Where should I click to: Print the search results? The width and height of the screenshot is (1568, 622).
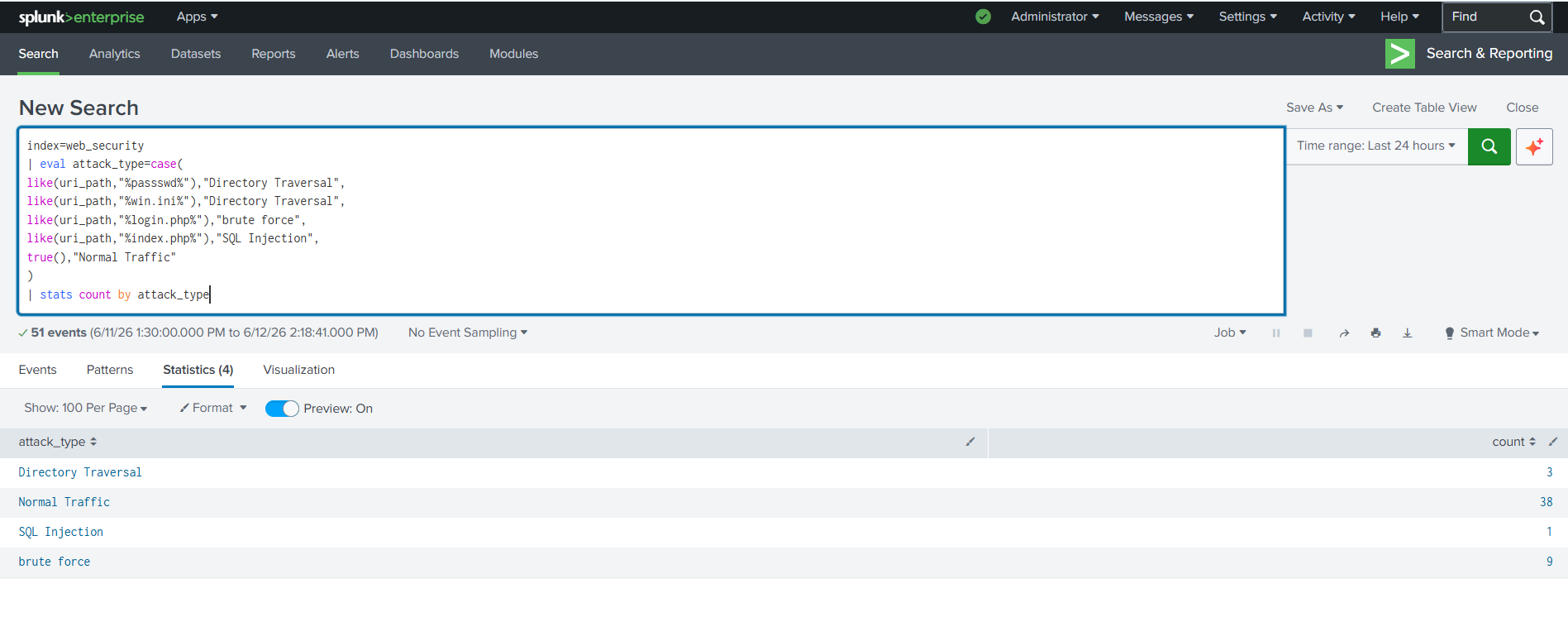tap(1375, 333)
